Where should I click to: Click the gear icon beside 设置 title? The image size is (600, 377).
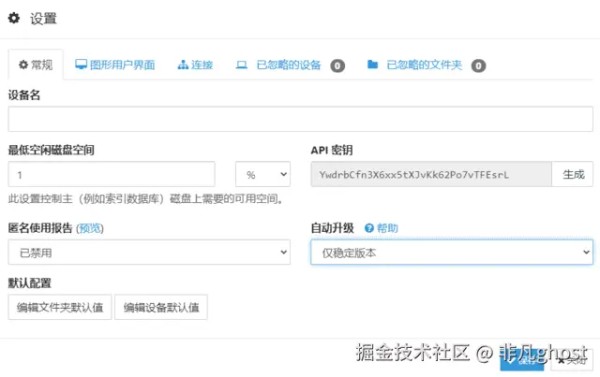tap(14, 18)
